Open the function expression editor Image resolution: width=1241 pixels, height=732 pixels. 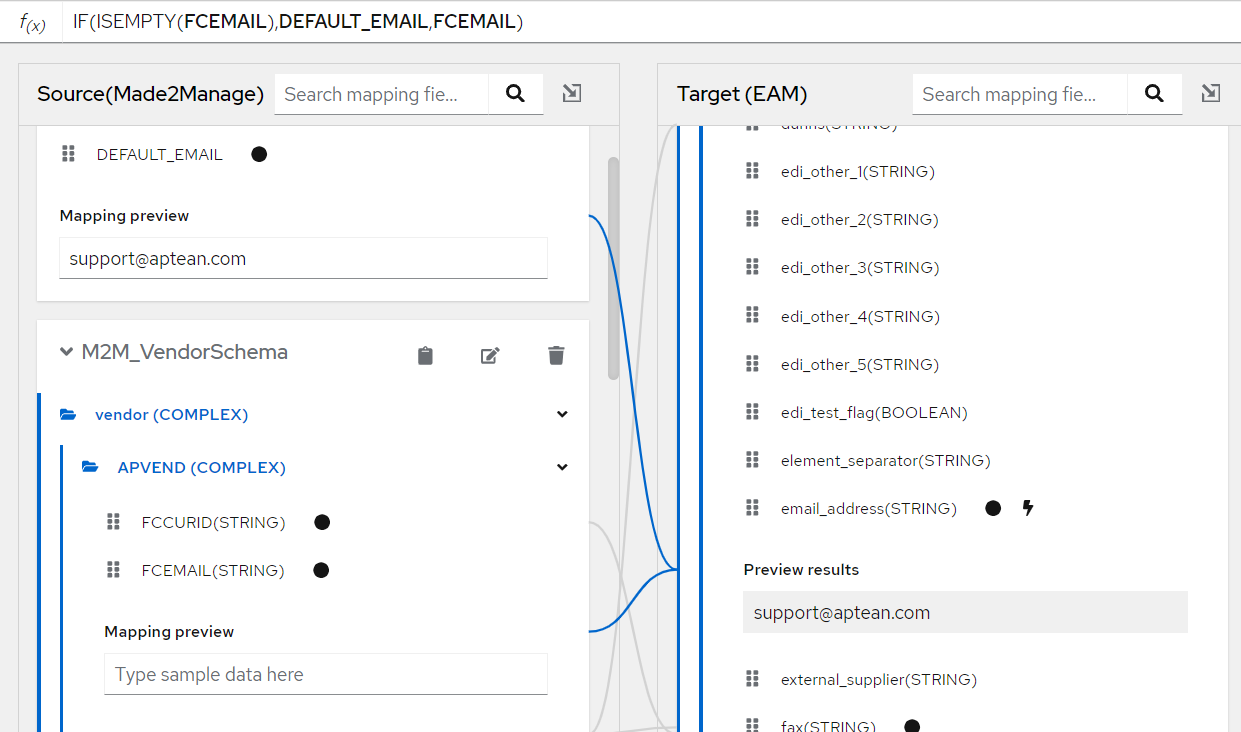pyautogui.click(x=33, y=21)
